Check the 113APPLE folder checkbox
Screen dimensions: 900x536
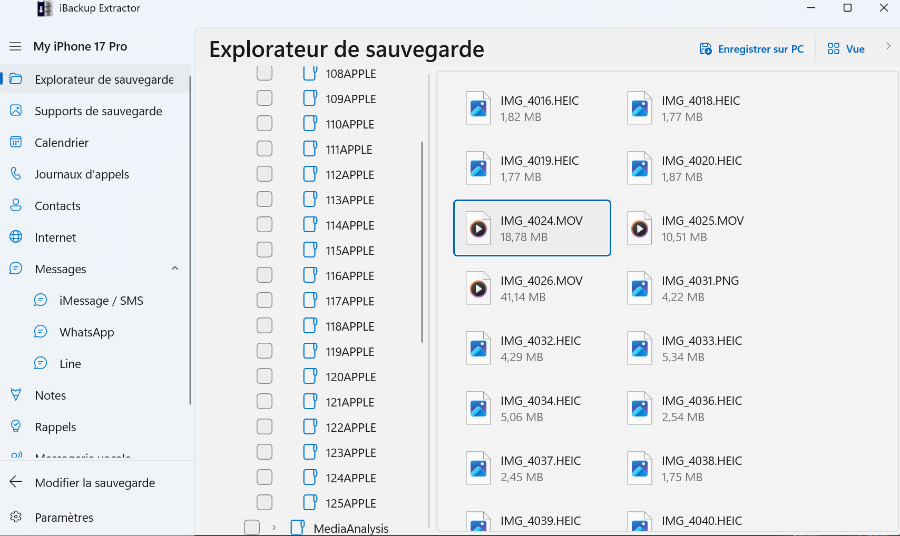click(264, 199)
